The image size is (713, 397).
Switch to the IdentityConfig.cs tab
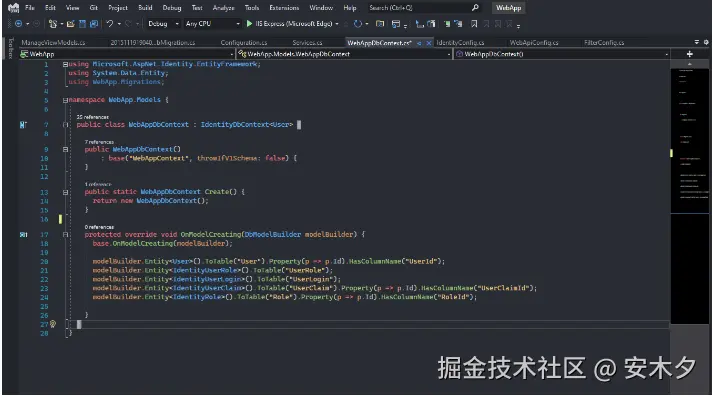coord(460,42)
